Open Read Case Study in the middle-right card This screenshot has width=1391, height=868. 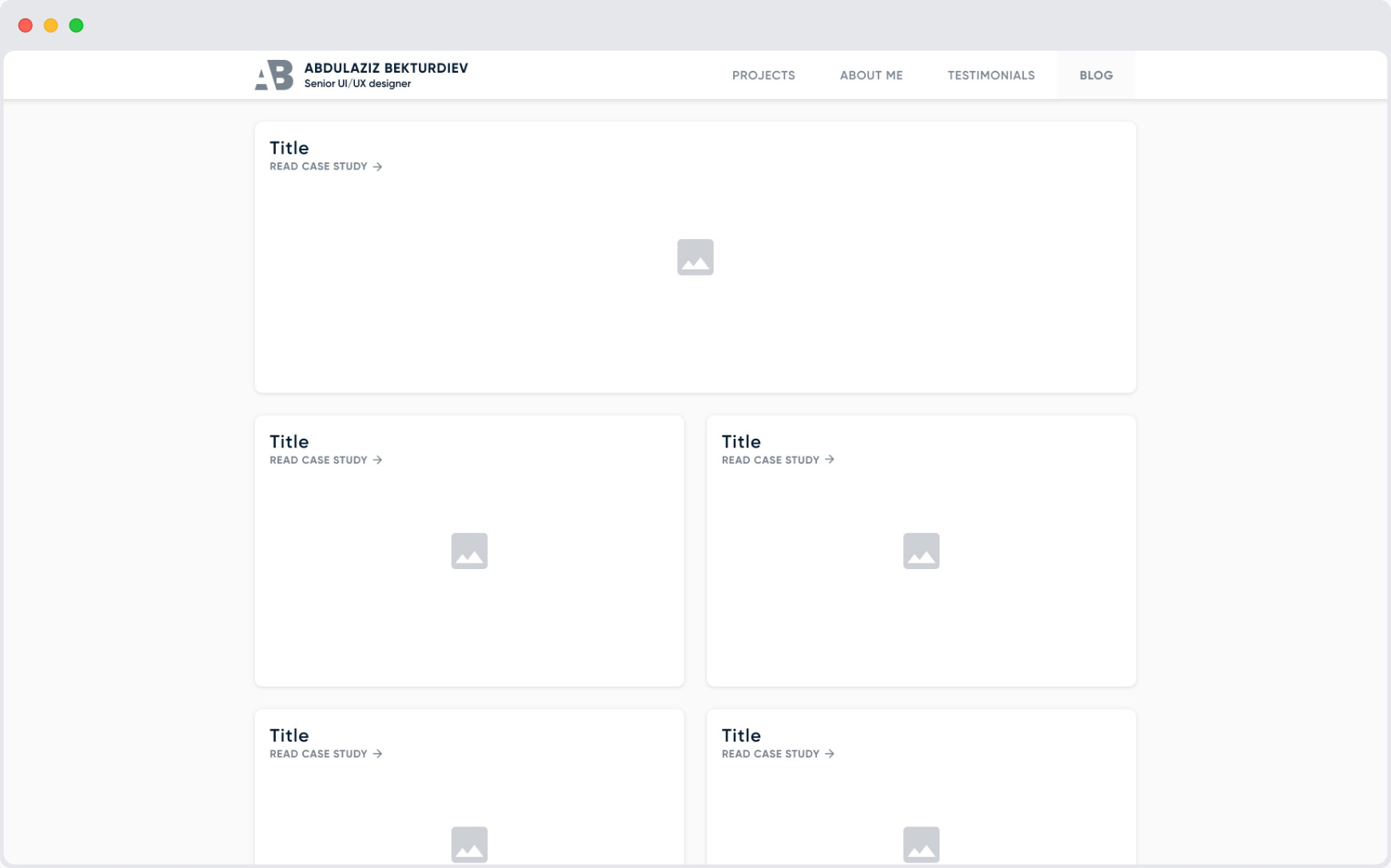[x=778, y=460]
